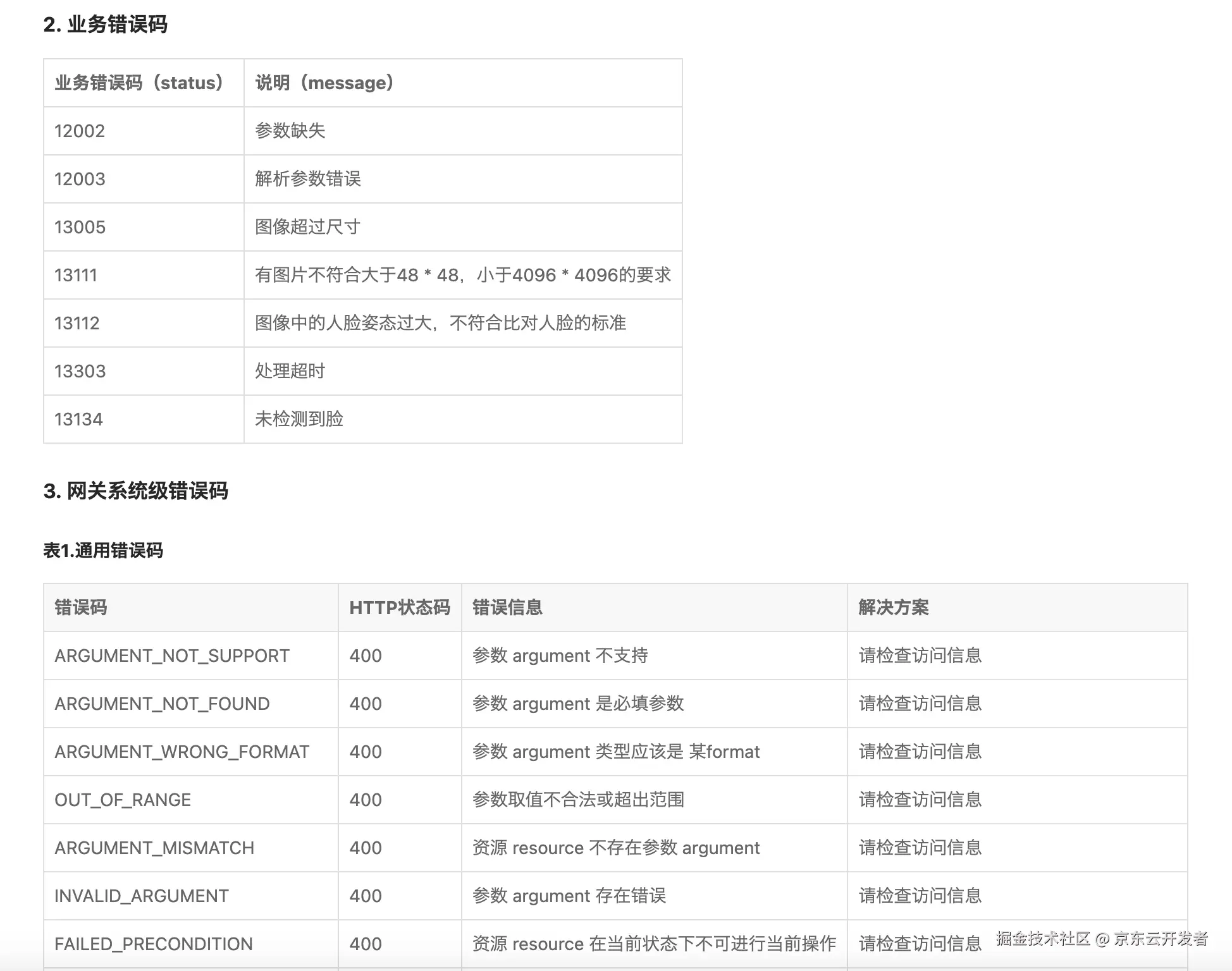Image resolution: width=1232 pixels, height=971 pixels.
Task: Click the 处理超时 message cell
Action: pyautogui.click(x=290, y=371)
